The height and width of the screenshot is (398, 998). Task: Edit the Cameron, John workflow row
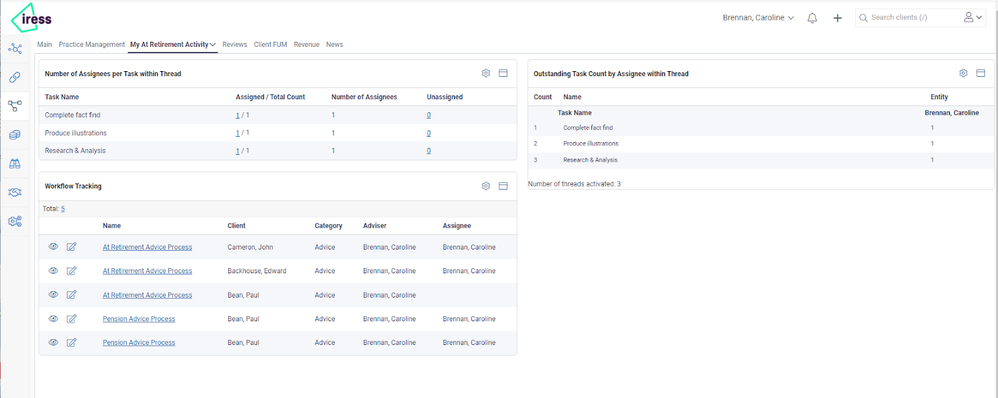point(72,246)
